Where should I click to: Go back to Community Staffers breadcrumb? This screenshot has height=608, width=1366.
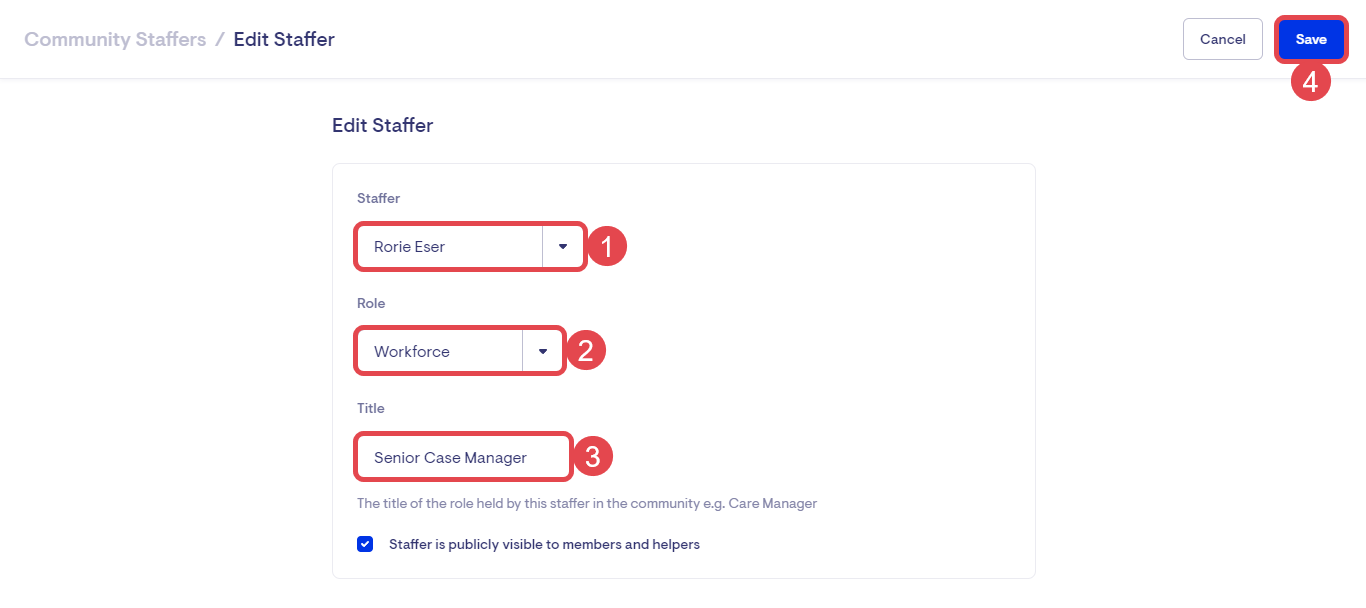pyautogui.click(x=115, y=39)
